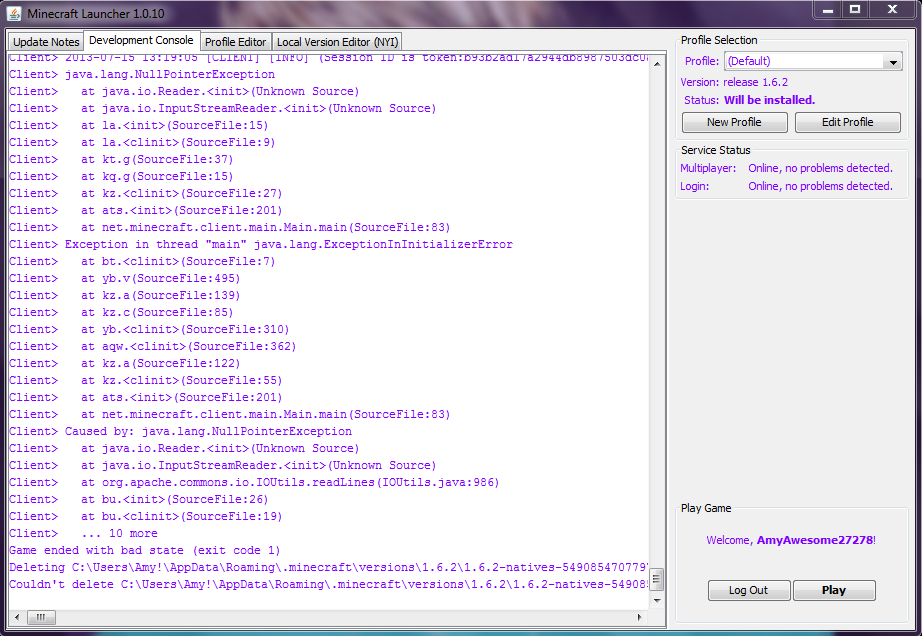
Task: Click the Edit Profile button
Action: 847,122
